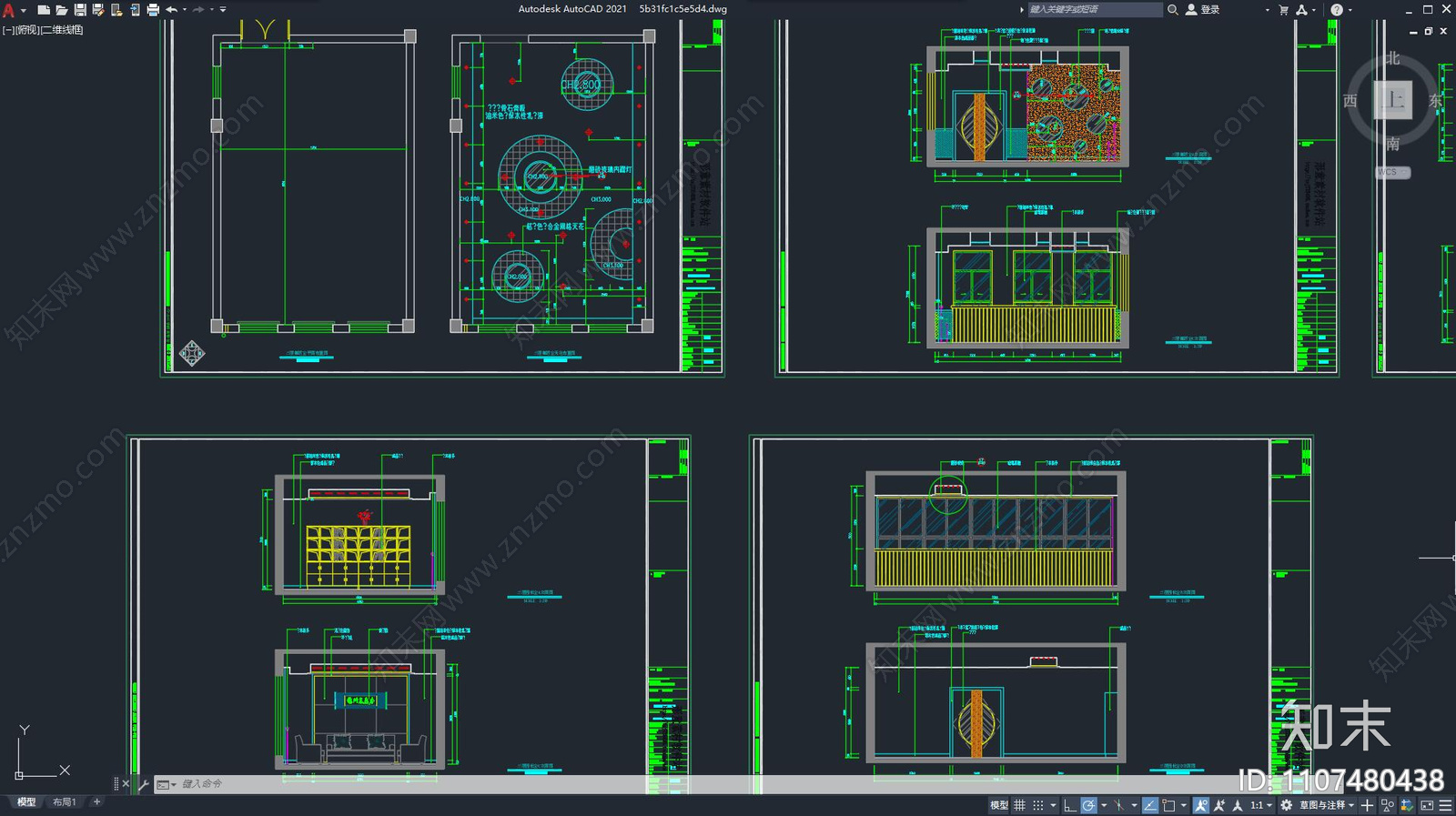Open workspace switching gear icon
Screen dimensions: 1456x816
1286,805
